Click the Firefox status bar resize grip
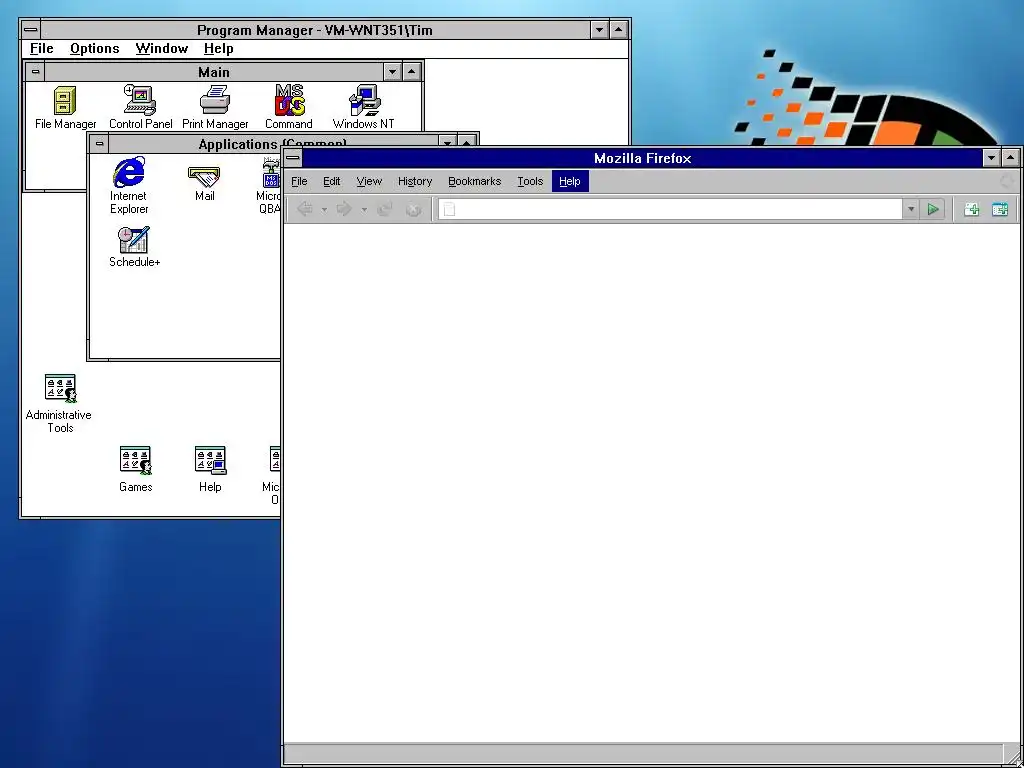This screenshot has width=1024, height=768. 1012,756
